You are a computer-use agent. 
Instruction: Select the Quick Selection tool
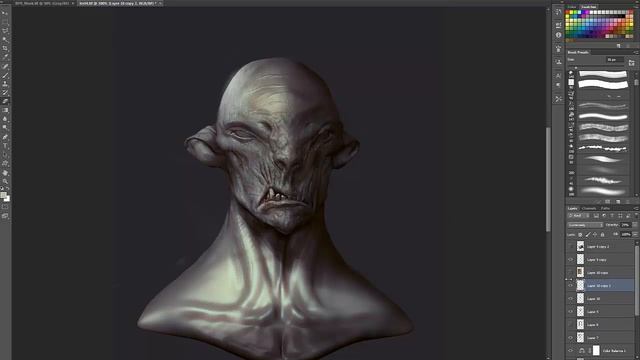5,40
